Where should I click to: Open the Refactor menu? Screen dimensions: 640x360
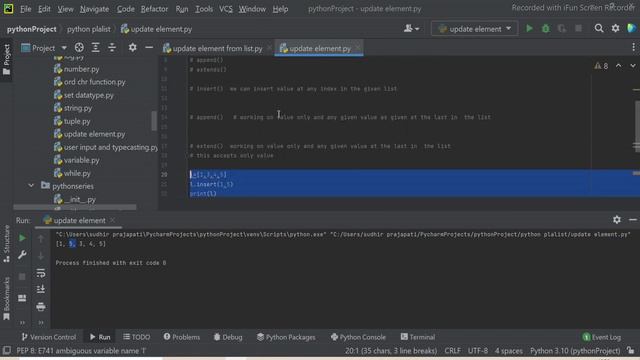(154, 9)
